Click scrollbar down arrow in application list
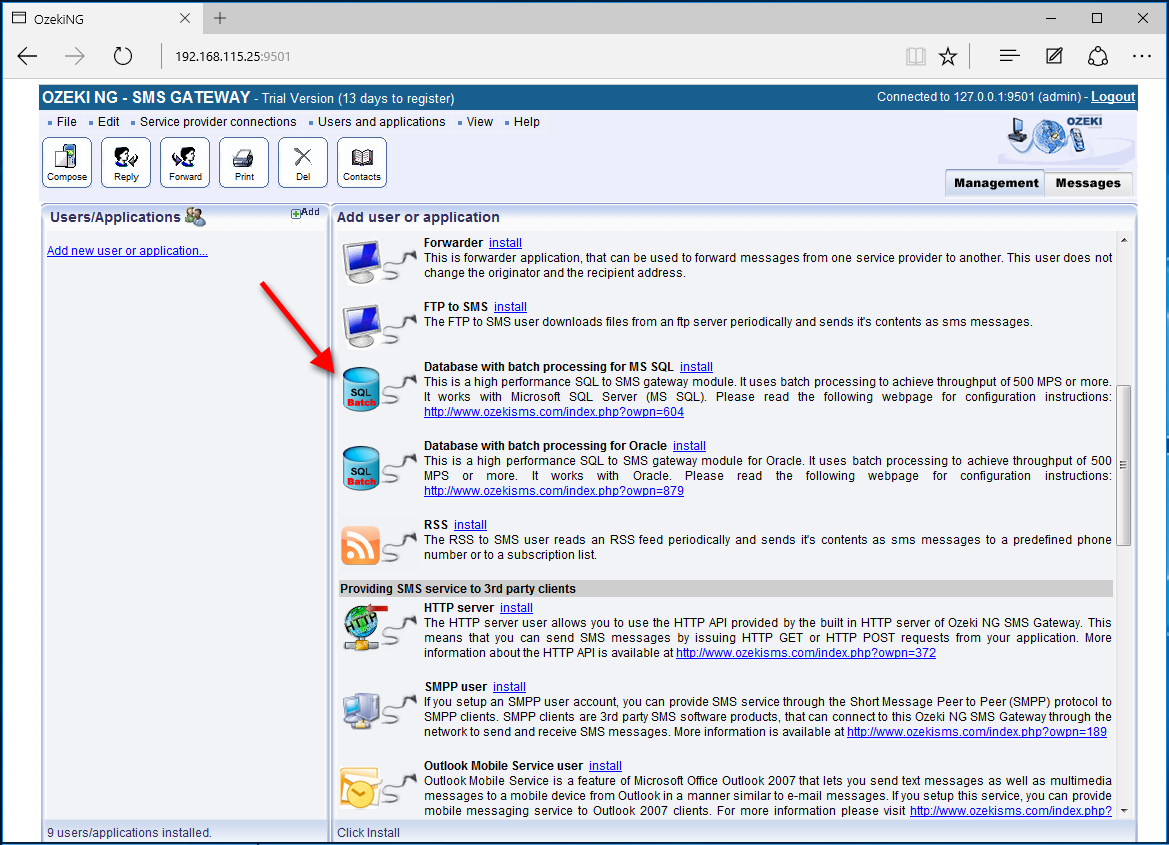 coord(1124,810)
